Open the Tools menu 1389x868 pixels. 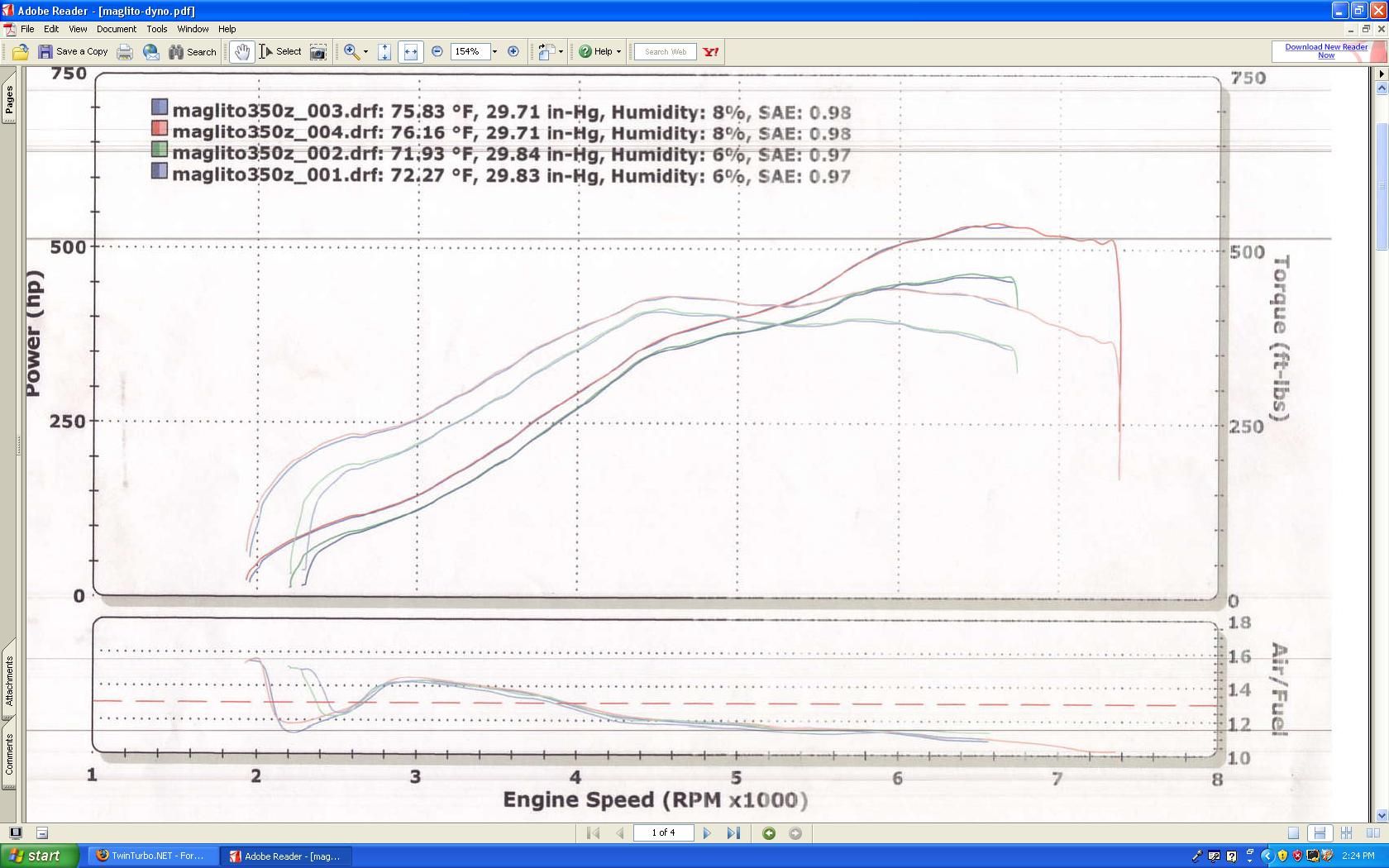pos(156,29)
